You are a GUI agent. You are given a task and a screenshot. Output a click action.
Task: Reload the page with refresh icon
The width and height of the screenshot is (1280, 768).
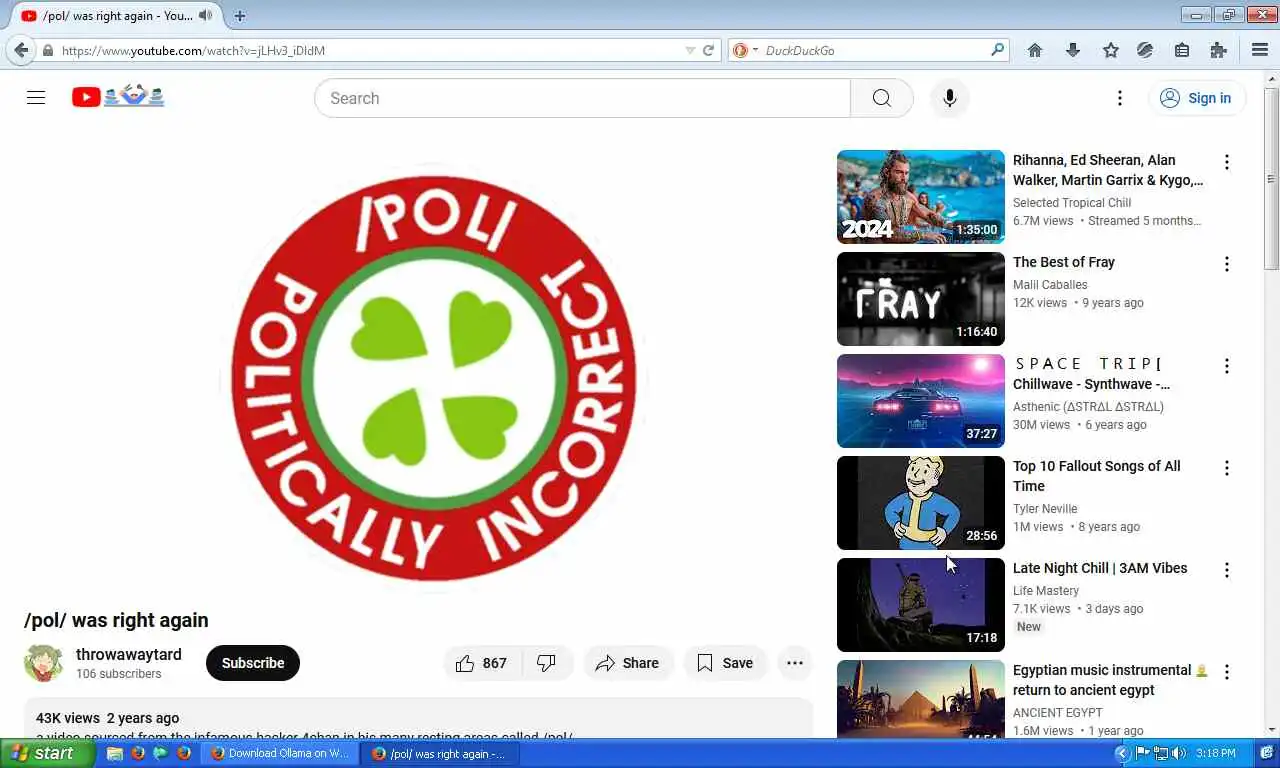tap(708, 50)
